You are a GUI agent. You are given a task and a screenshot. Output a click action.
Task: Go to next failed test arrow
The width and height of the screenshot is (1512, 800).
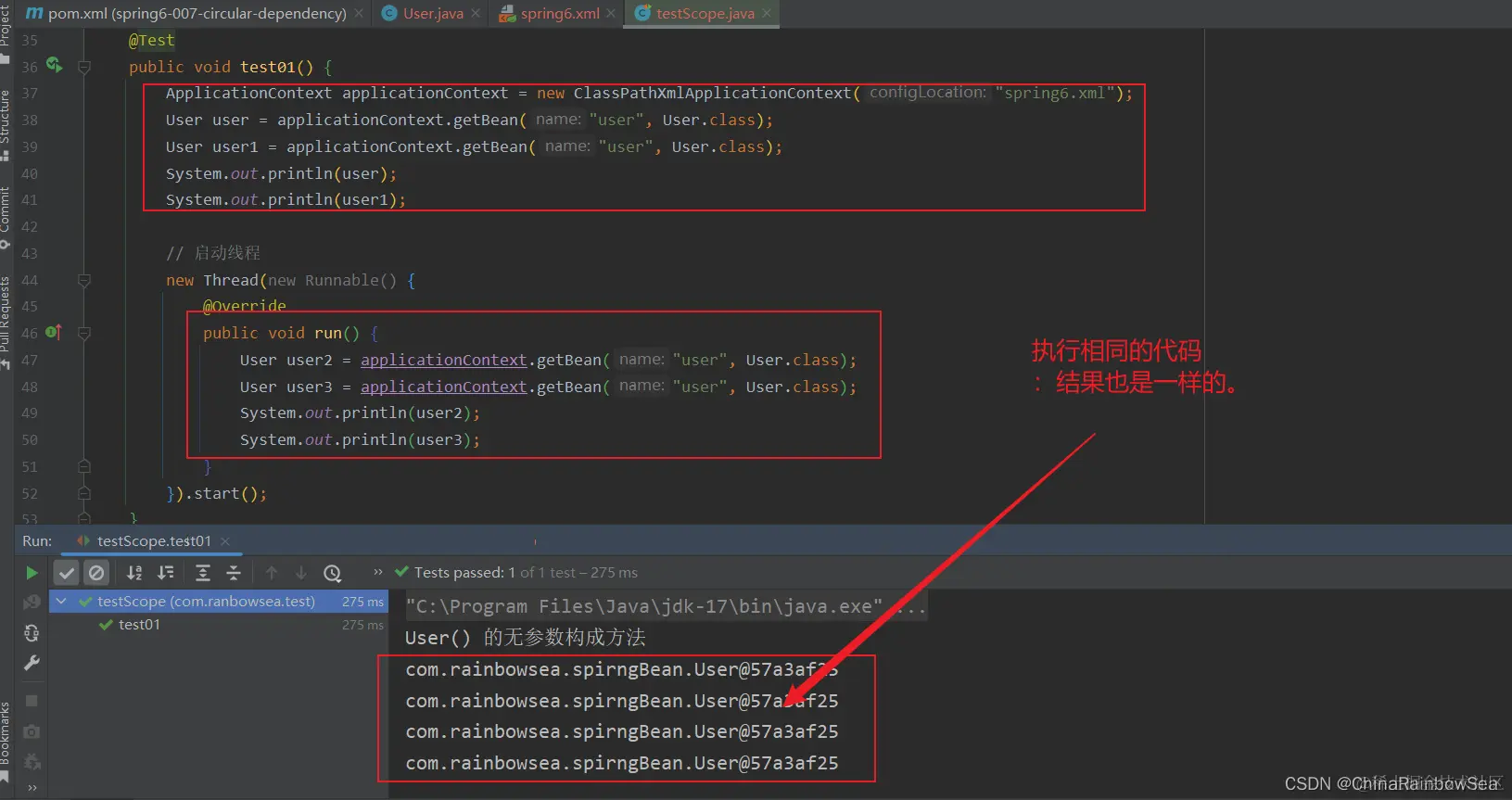point(301,573)
